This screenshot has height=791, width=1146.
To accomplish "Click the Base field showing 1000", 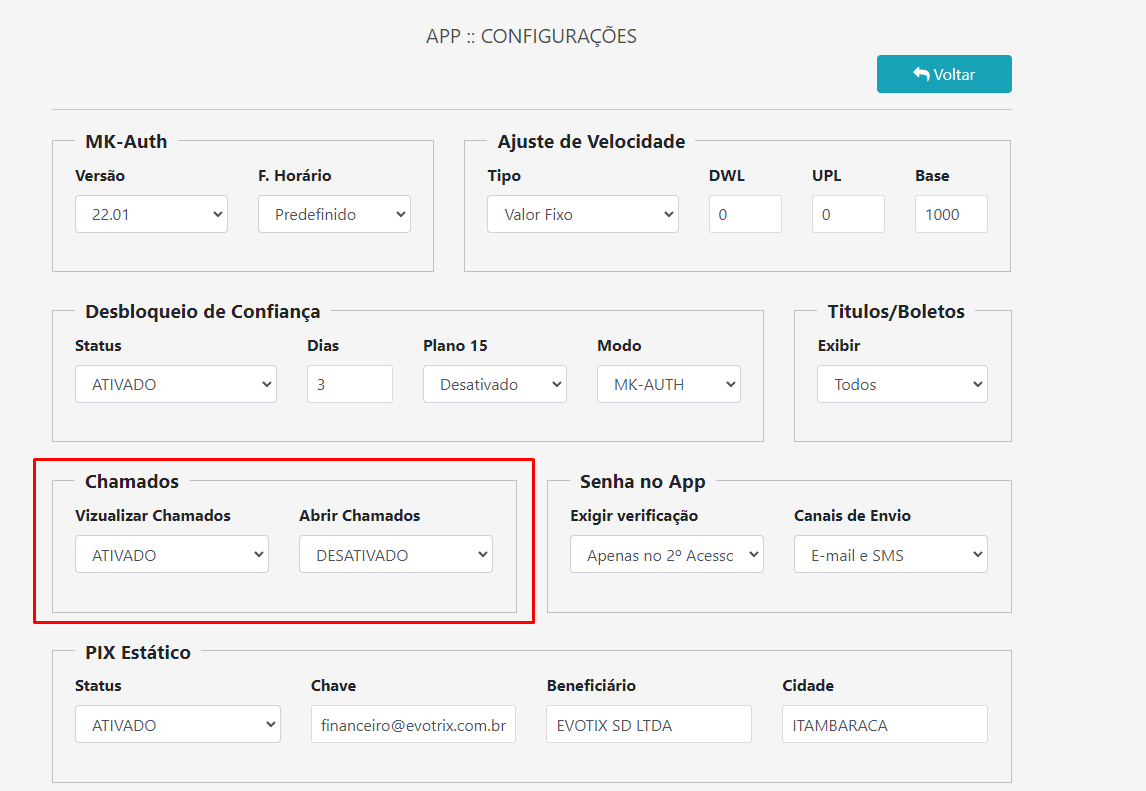I will point(951,213).
